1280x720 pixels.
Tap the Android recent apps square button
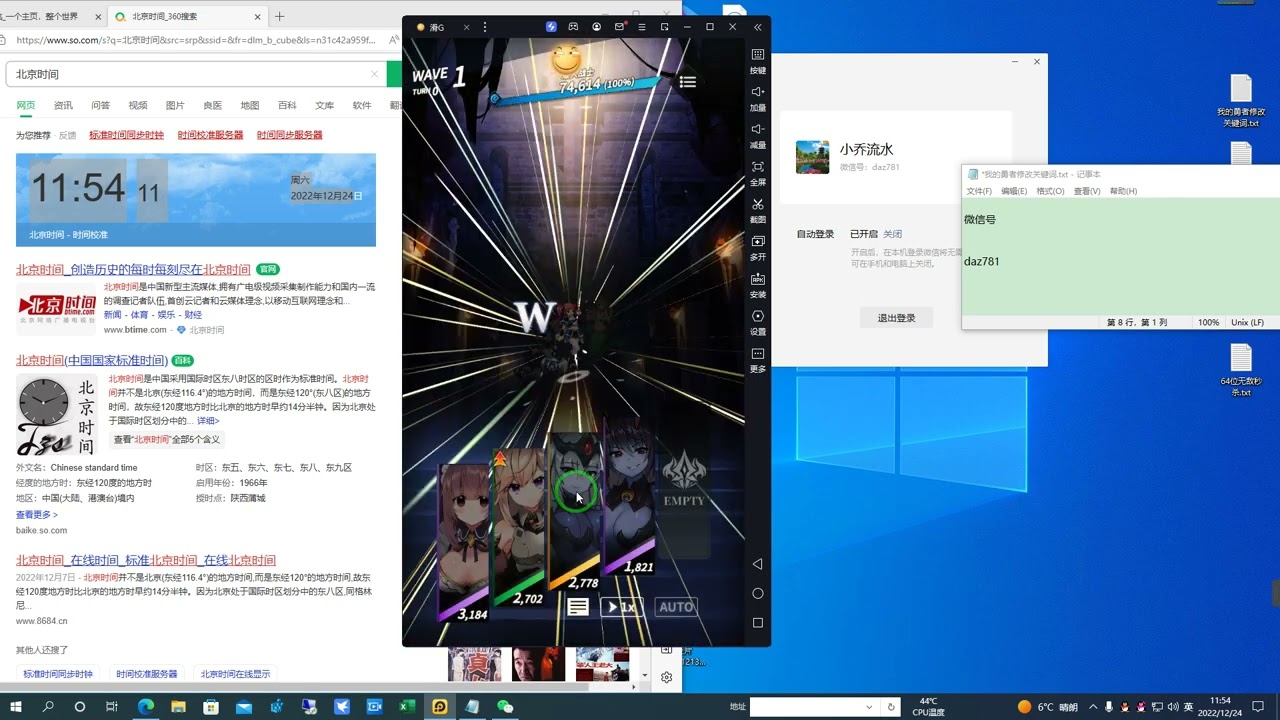tap(757, 622)
